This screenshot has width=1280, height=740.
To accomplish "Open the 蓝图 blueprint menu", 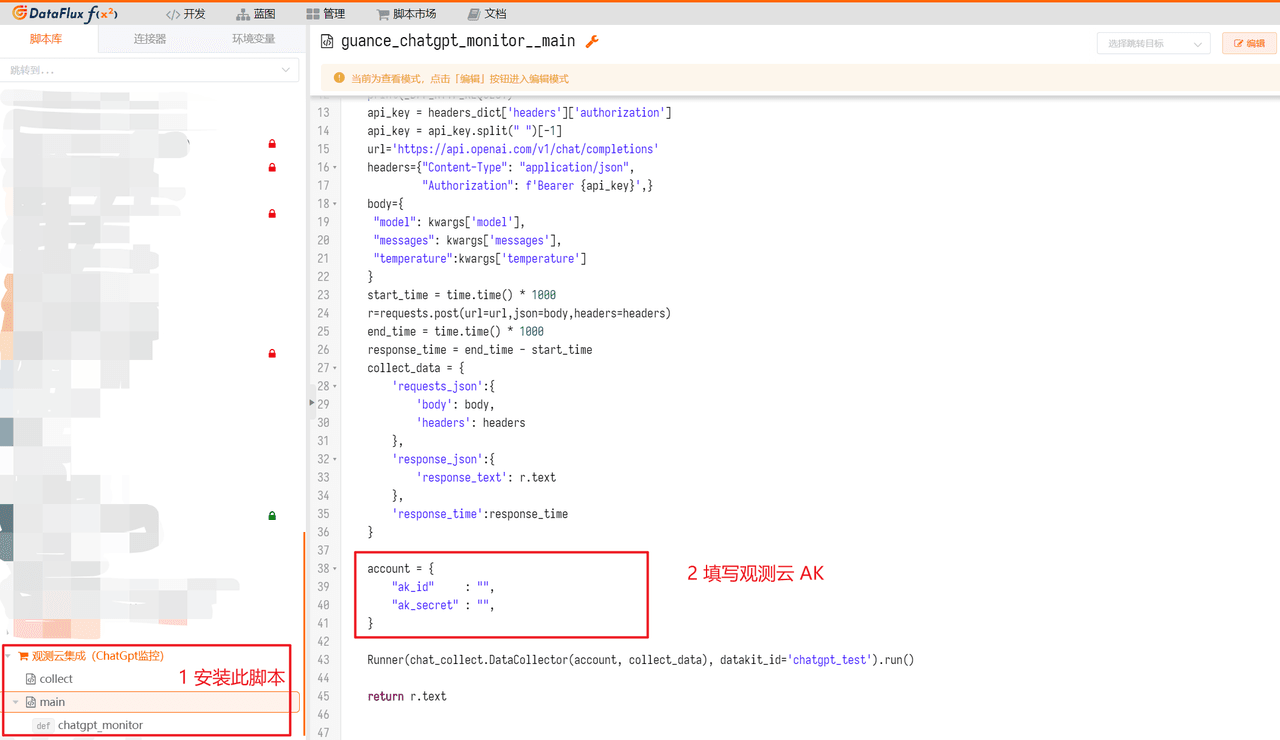I will click(256, 14).
